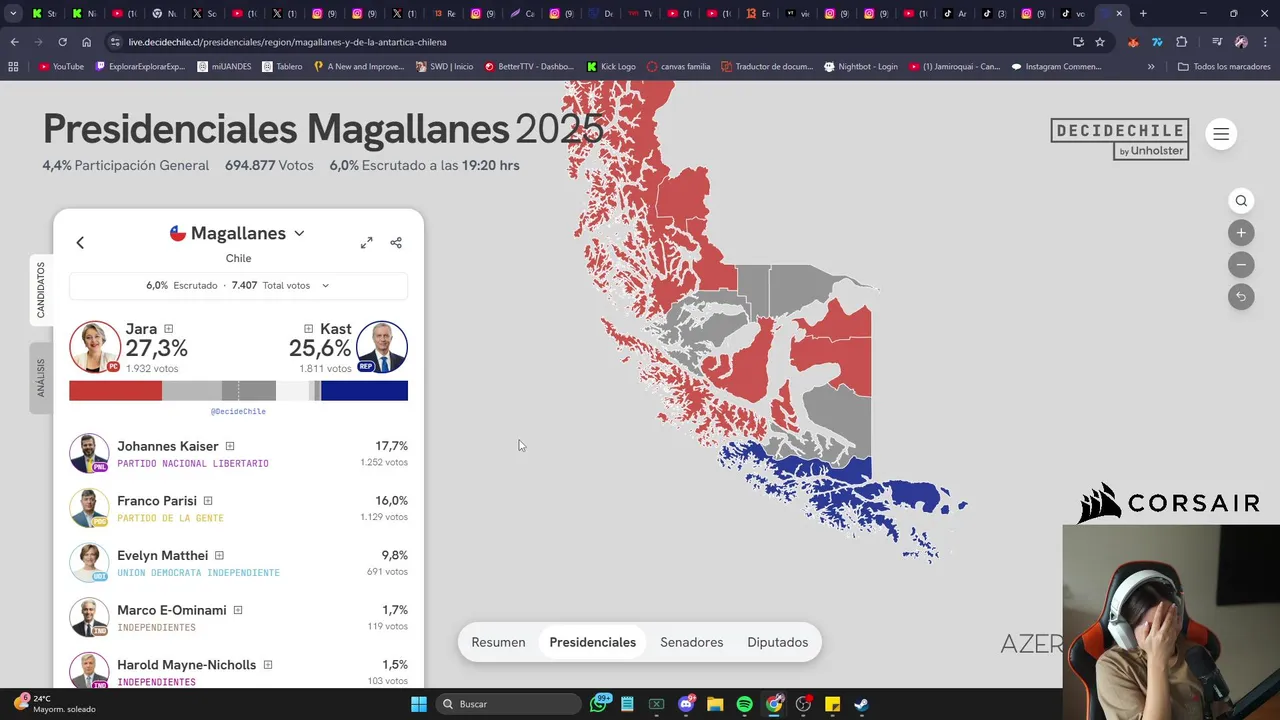Open the @DecideChile link
The height and width of the screenshot is (720, 1280).
tap(238, 411)
